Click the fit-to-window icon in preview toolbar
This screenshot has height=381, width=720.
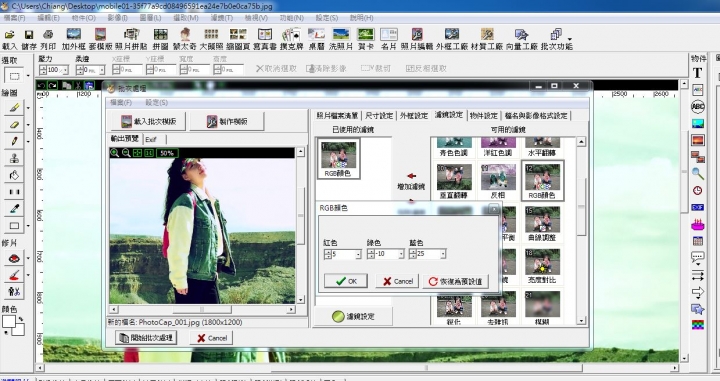tap(137, 153)
